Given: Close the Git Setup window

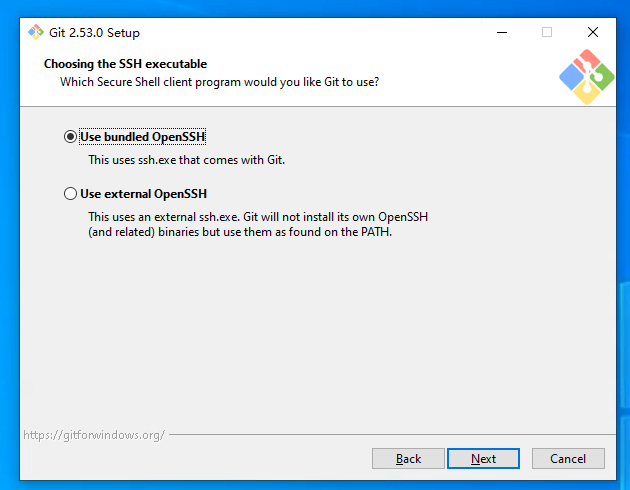Looking at the screenshot, I should [592, 32].
